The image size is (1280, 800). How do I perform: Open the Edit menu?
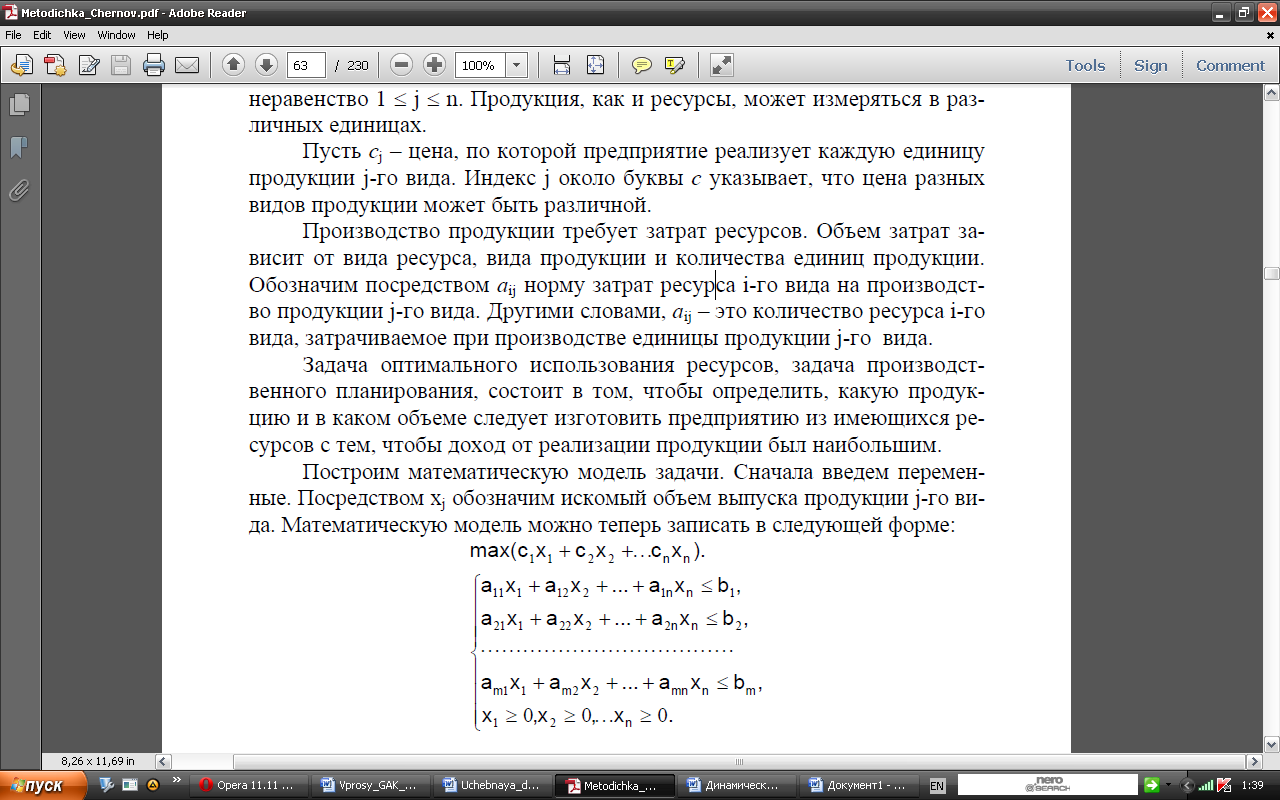(x=42, y=35)
